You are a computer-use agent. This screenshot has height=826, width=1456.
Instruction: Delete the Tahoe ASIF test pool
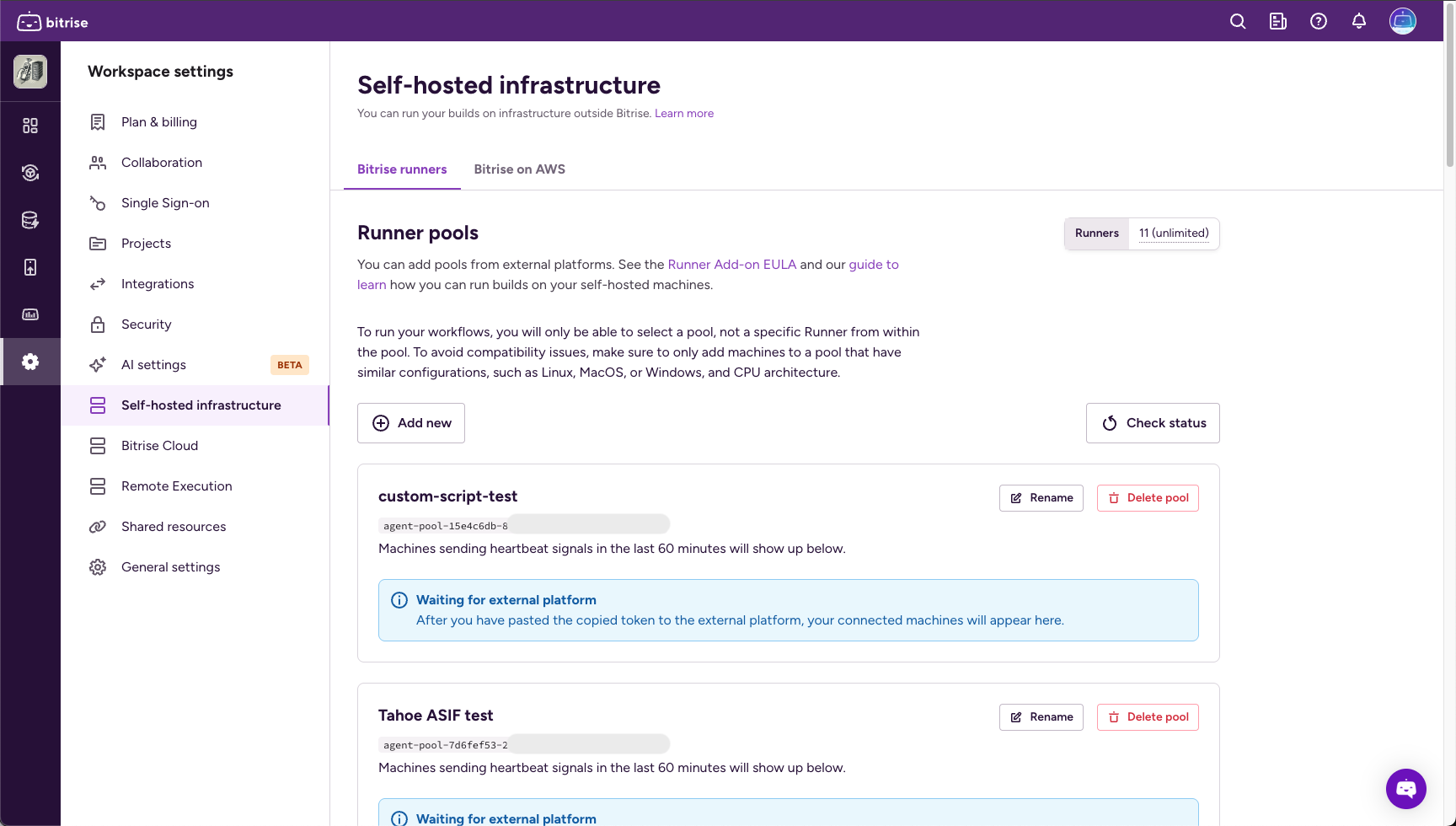(1148, 717)
